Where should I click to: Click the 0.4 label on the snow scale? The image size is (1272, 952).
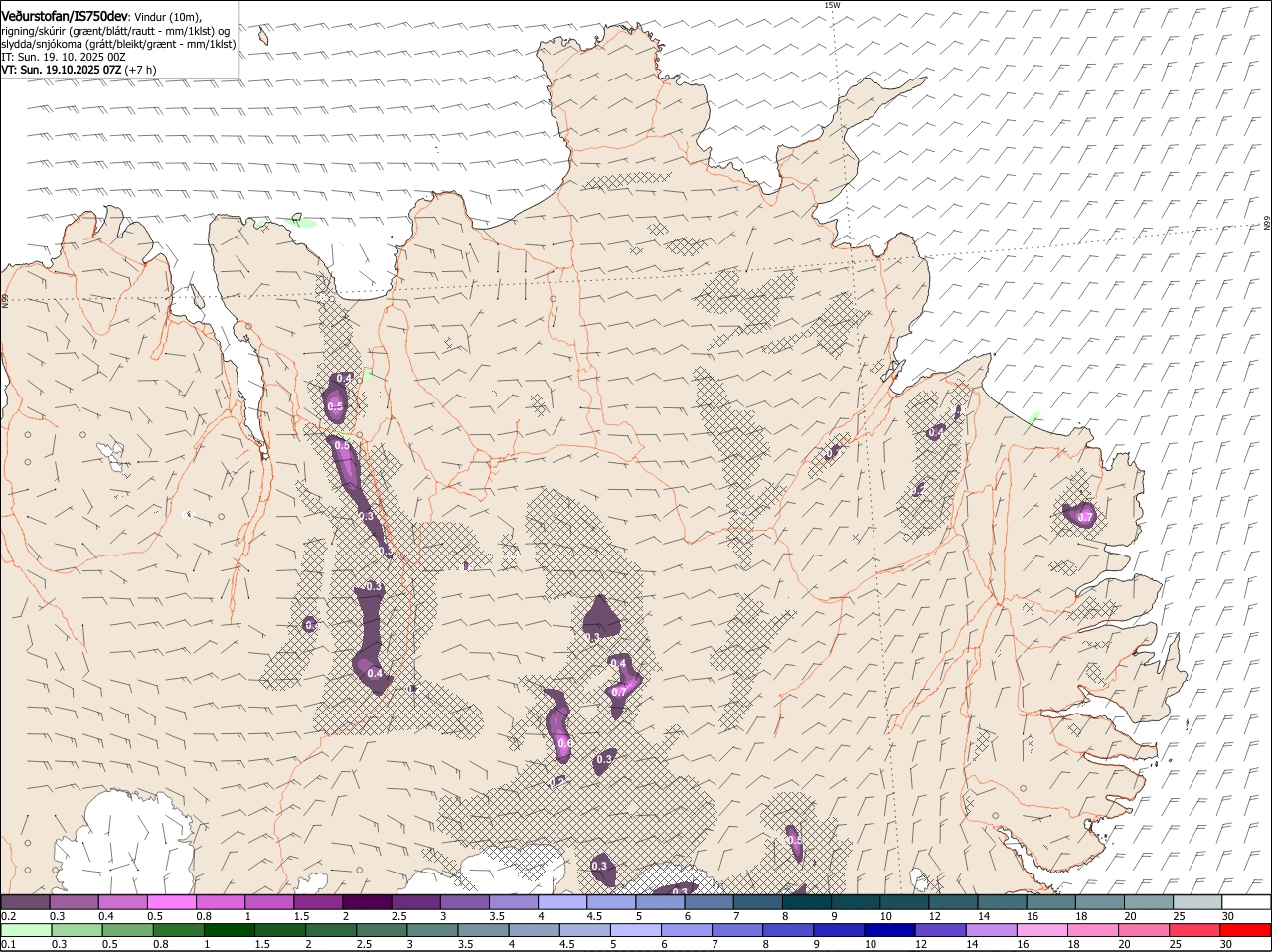point(106,916)
